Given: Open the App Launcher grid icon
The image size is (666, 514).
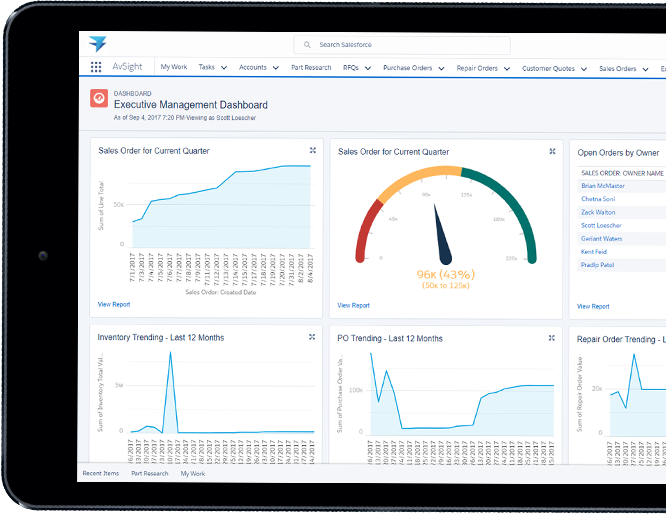Looking at the screenshot, I should (x=96, y=67).
